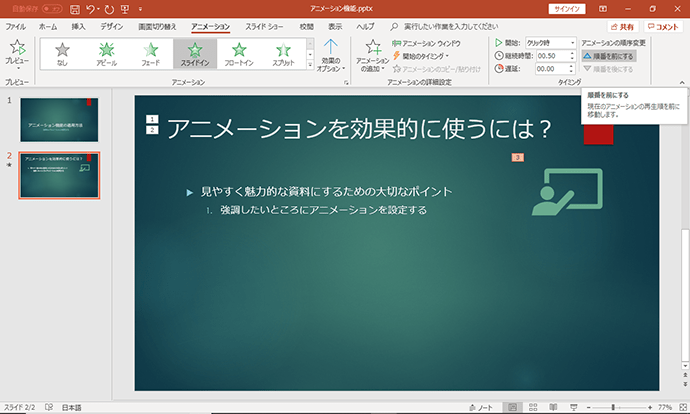
Task: Open アニメーション ウィンドウ pane
Action: pyautogui.click(x=426, y=43)
